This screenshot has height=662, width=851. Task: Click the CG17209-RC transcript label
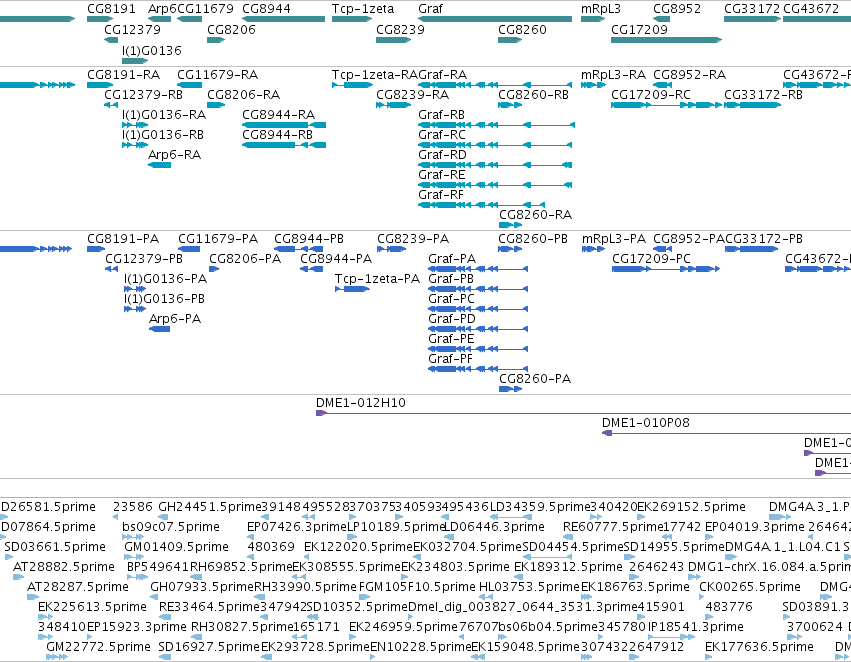pos(651,94)
